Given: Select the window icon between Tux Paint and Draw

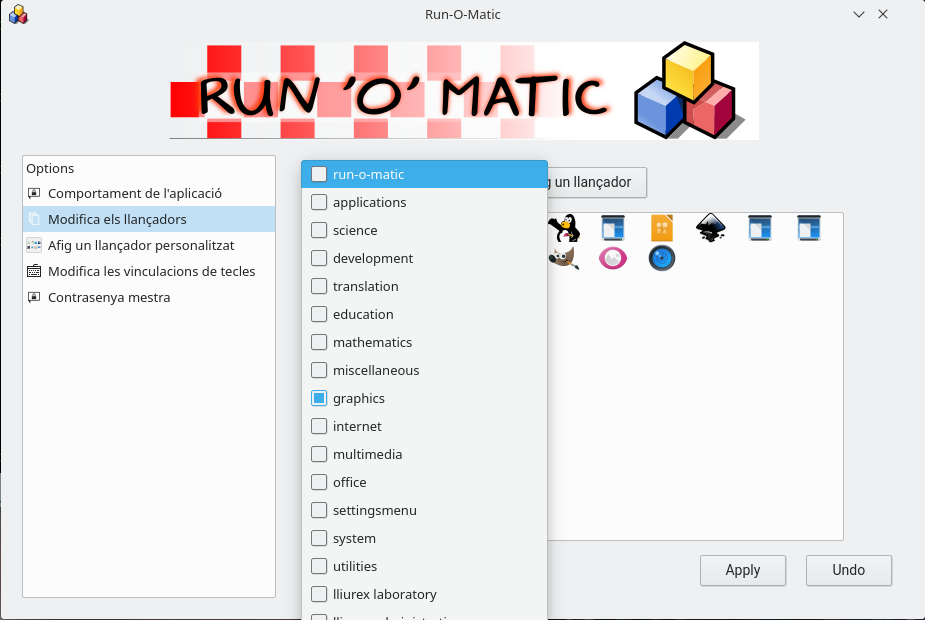Looking at the screenshot, I should [x=613, y=228].
